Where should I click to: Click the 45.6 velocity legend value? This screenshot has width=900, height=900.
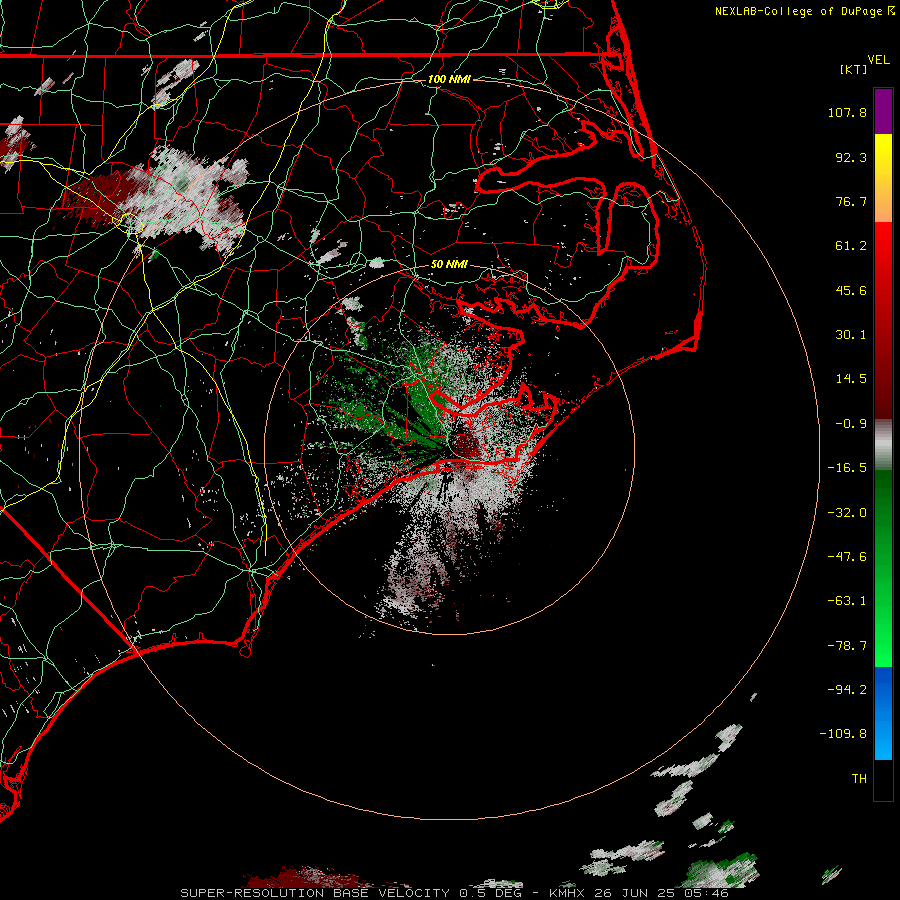(851, 290)
